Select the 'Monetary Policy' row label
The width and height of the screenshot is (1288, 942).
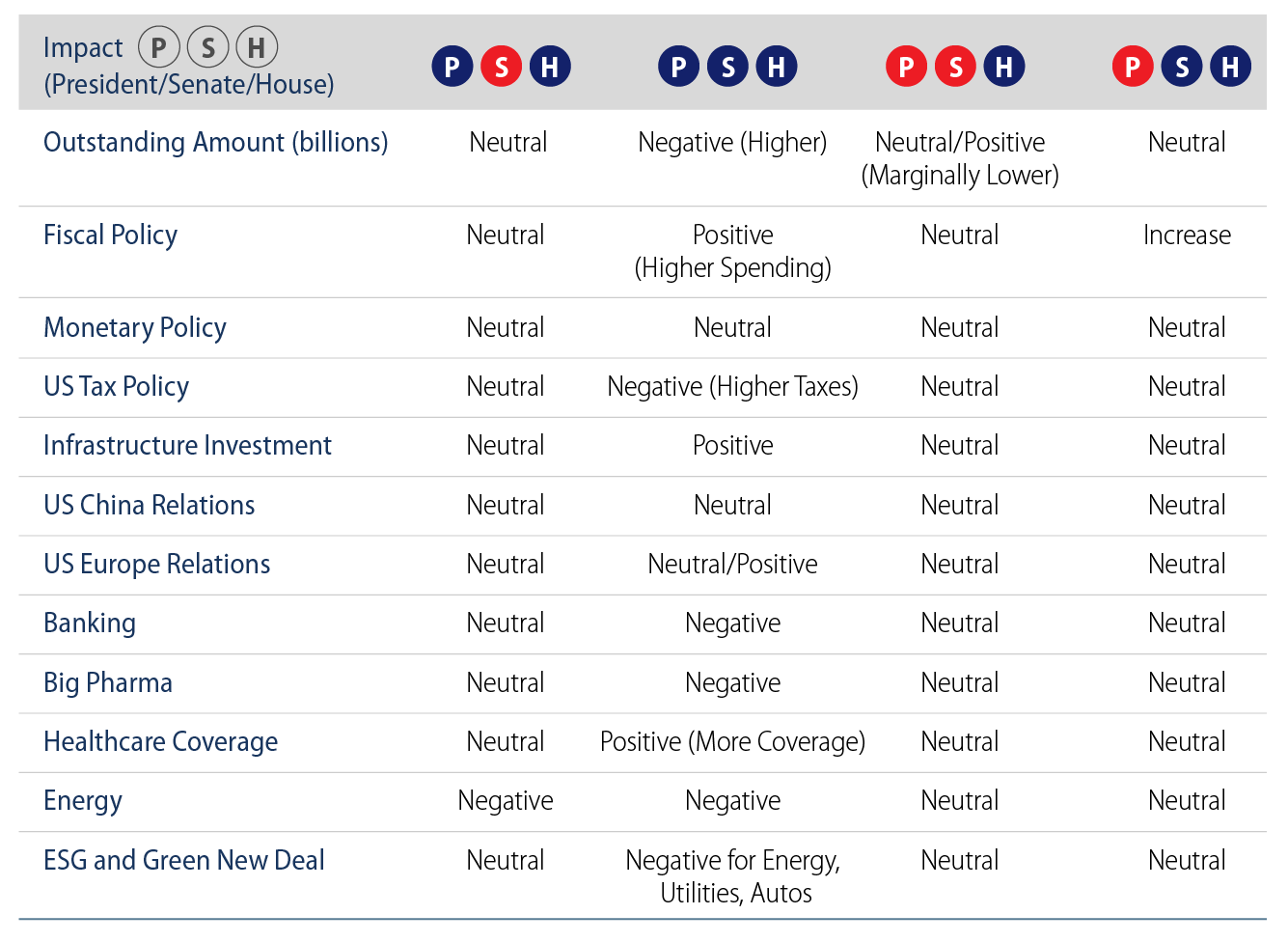click(135, 328)
